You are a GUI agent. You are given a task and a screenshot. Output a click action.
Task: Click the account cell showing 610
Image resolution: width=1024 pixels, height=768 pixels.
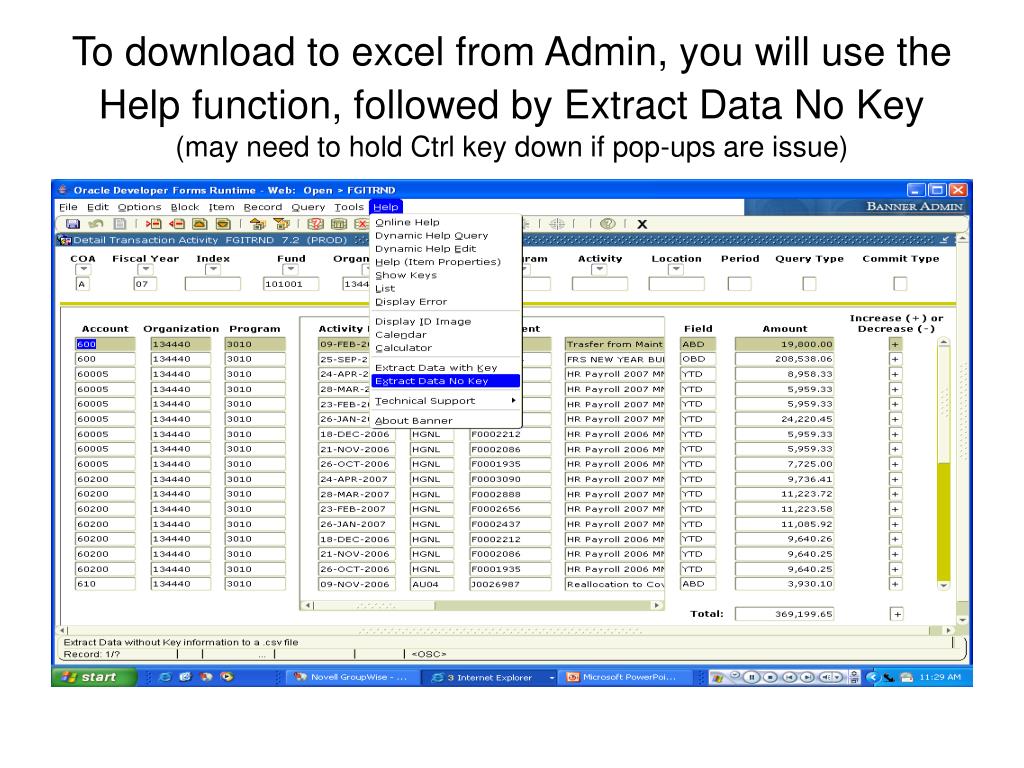105,584
